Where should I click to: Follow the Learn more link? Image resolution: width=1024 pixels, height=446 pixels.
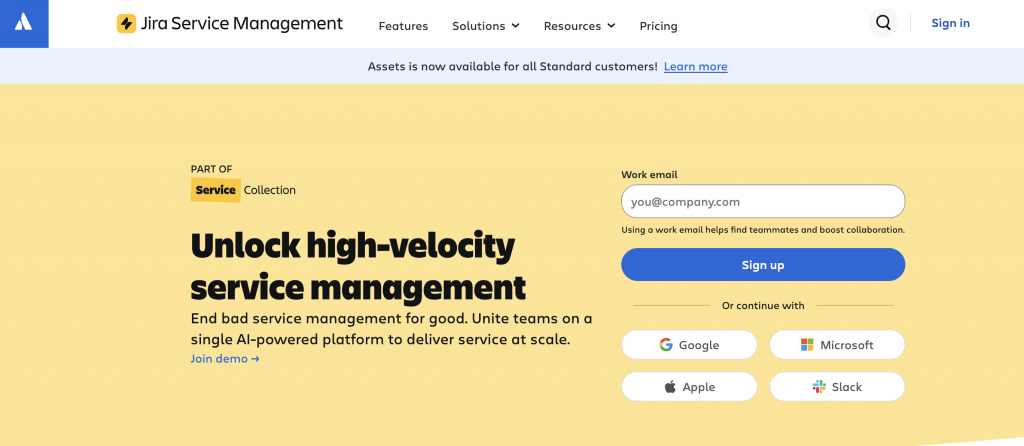(696, 67)
